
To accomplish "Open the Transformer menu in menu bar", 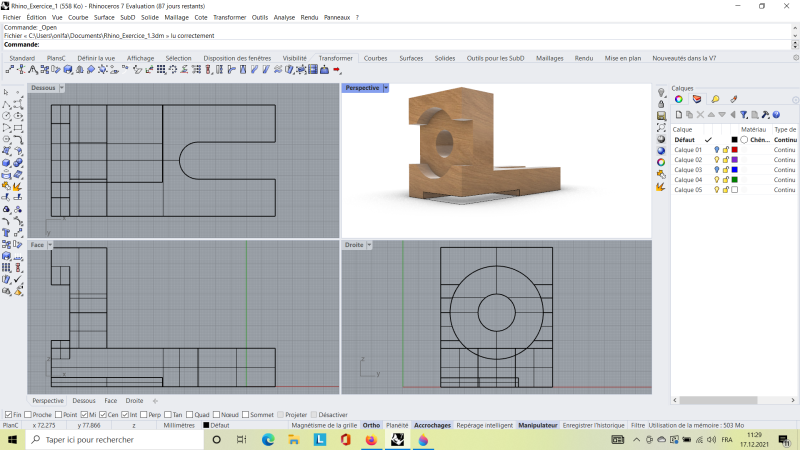I will tap(229, 17).
